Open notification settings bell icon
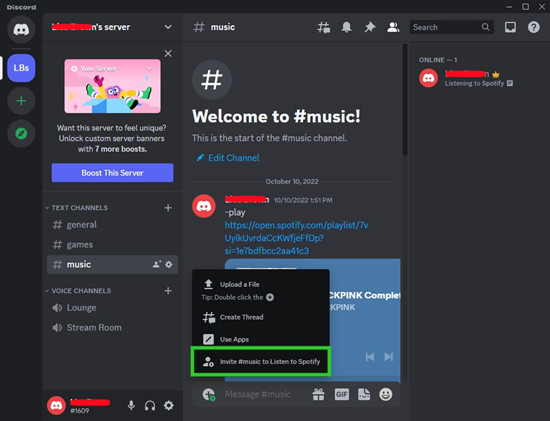The width and height of the screenshot is (550, 421). pos(347,27)
